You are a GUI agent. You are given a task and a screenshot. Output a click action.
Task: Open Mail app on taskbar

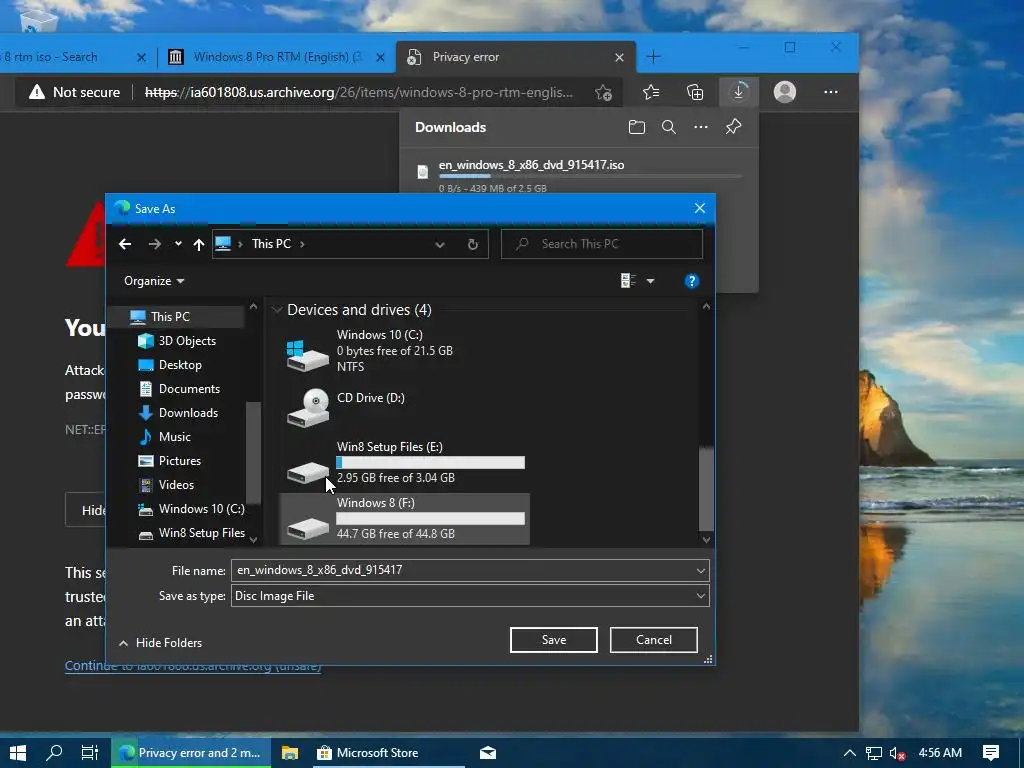click(x=488, y=752)
